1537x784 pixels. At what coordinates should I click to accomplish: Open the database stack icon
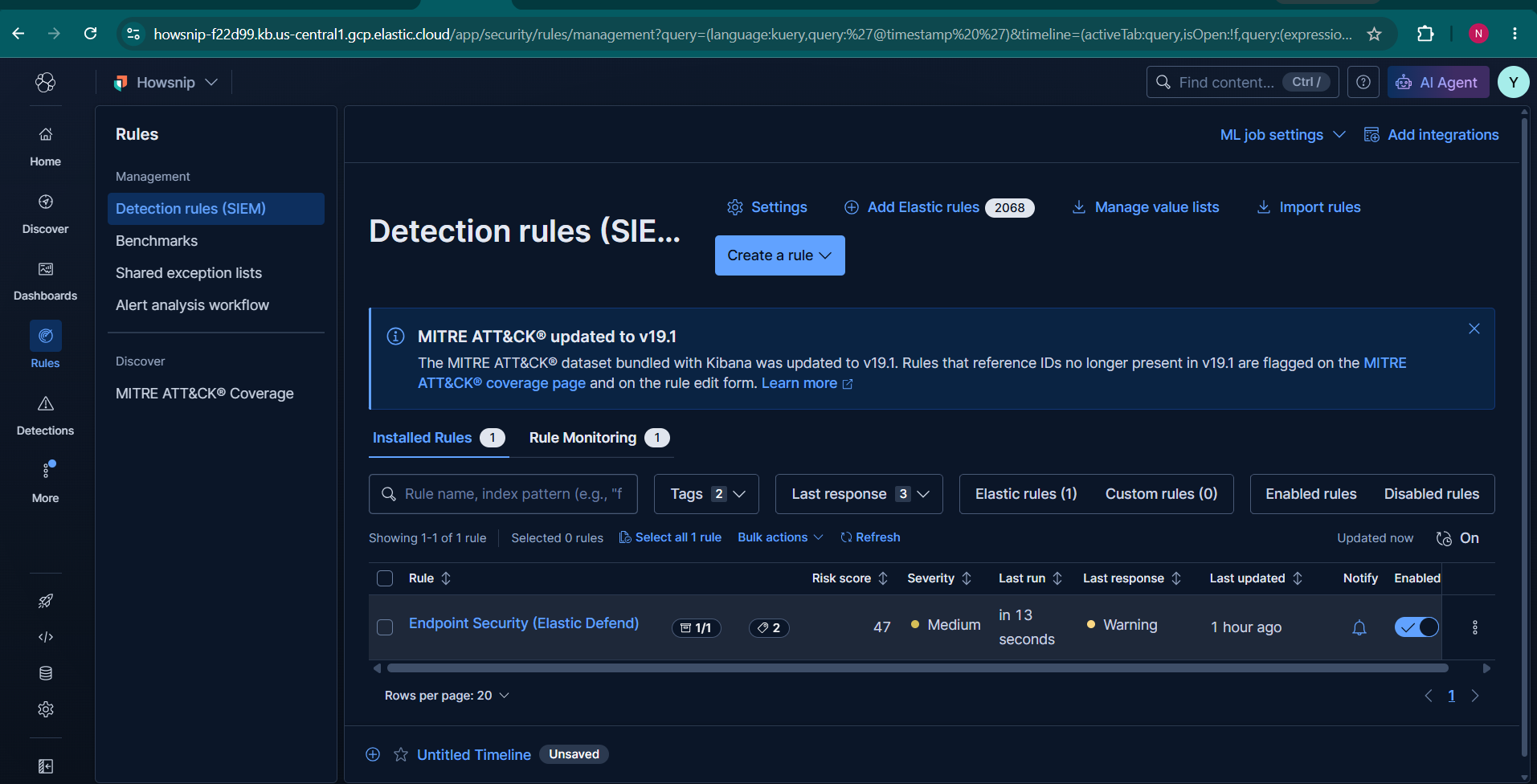coord(46,673)
